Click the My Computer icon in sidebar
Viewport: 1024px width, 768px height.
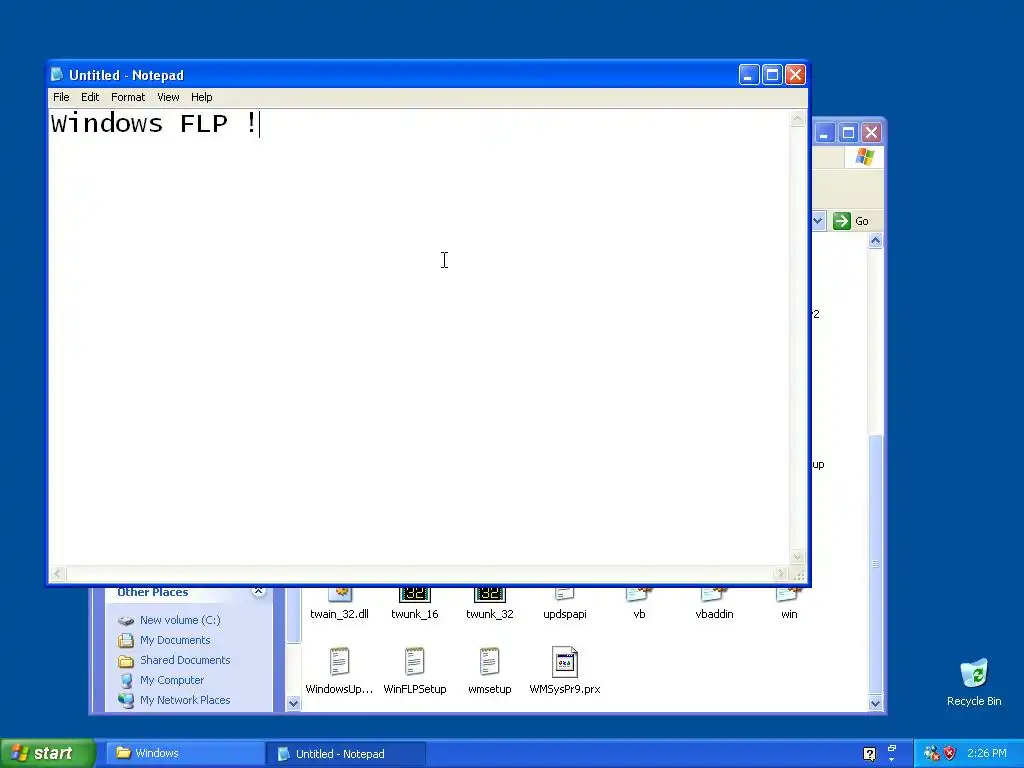point(126,680)
